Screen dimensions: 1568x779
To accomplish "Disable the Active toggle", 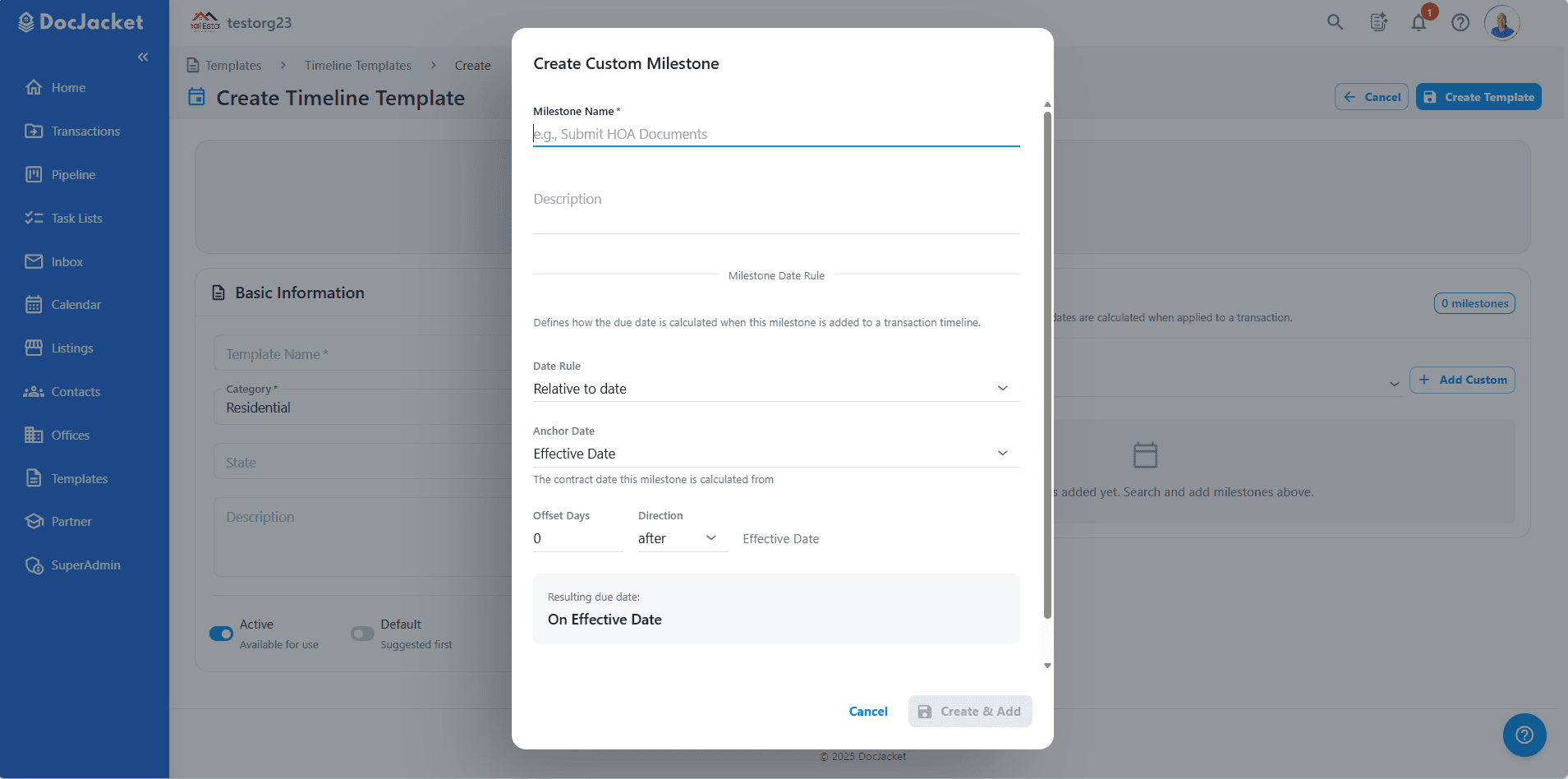I will tap(220, 633).
